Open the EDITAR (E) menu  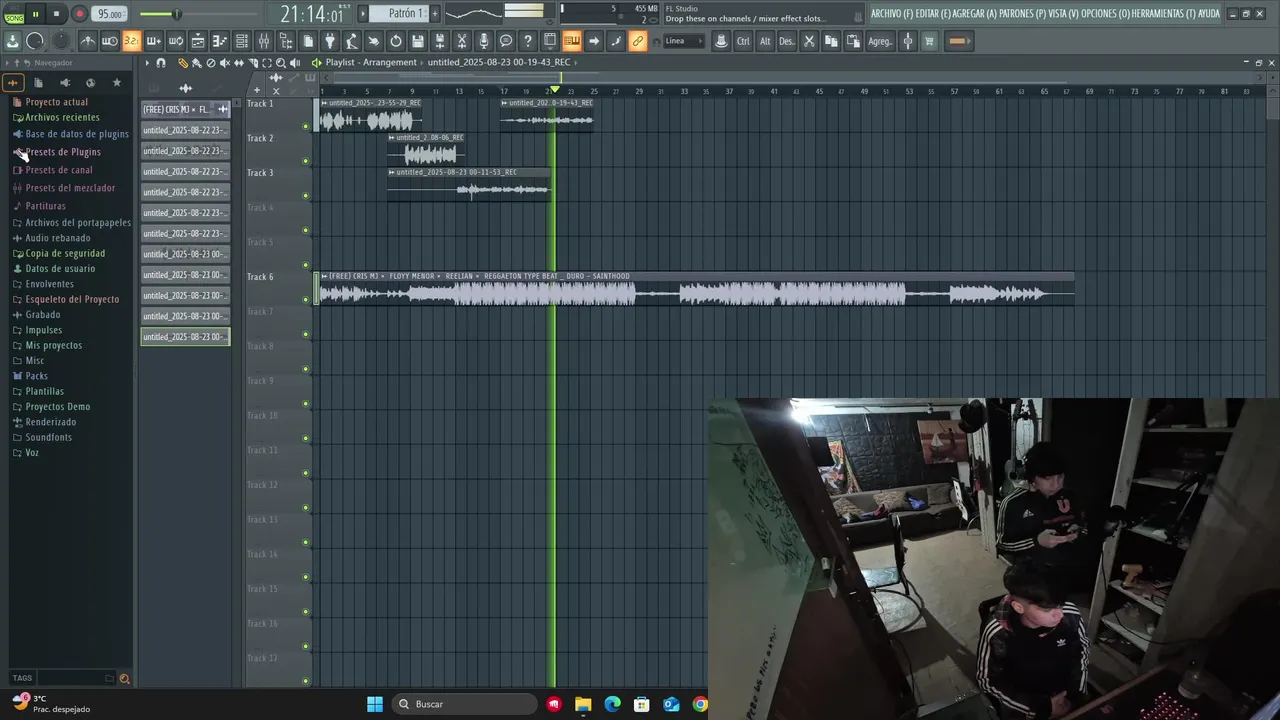tap(933, 14)
